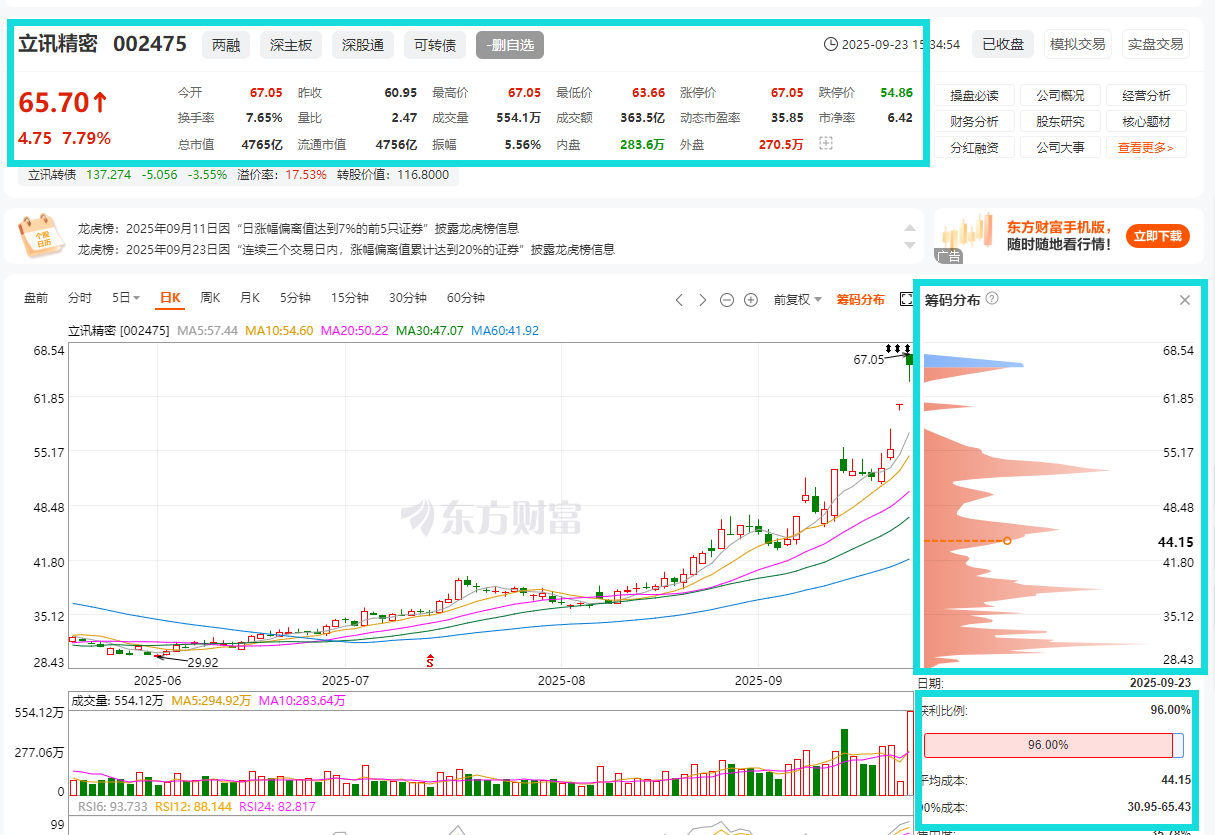Screen dimensions: 1215x835
Task: Click stock code 002475 in the header
Action: click(x=150, y=44)
